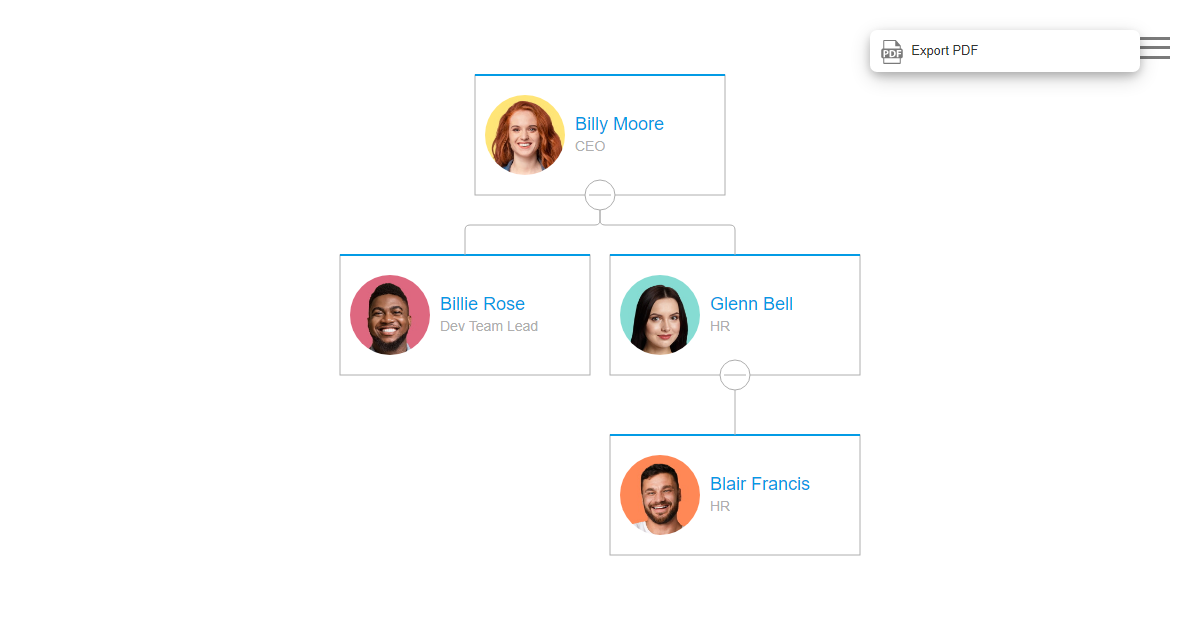Open Billie Rose's profile link
This screenshot has height=630, width=1200.
coord(483,303)
